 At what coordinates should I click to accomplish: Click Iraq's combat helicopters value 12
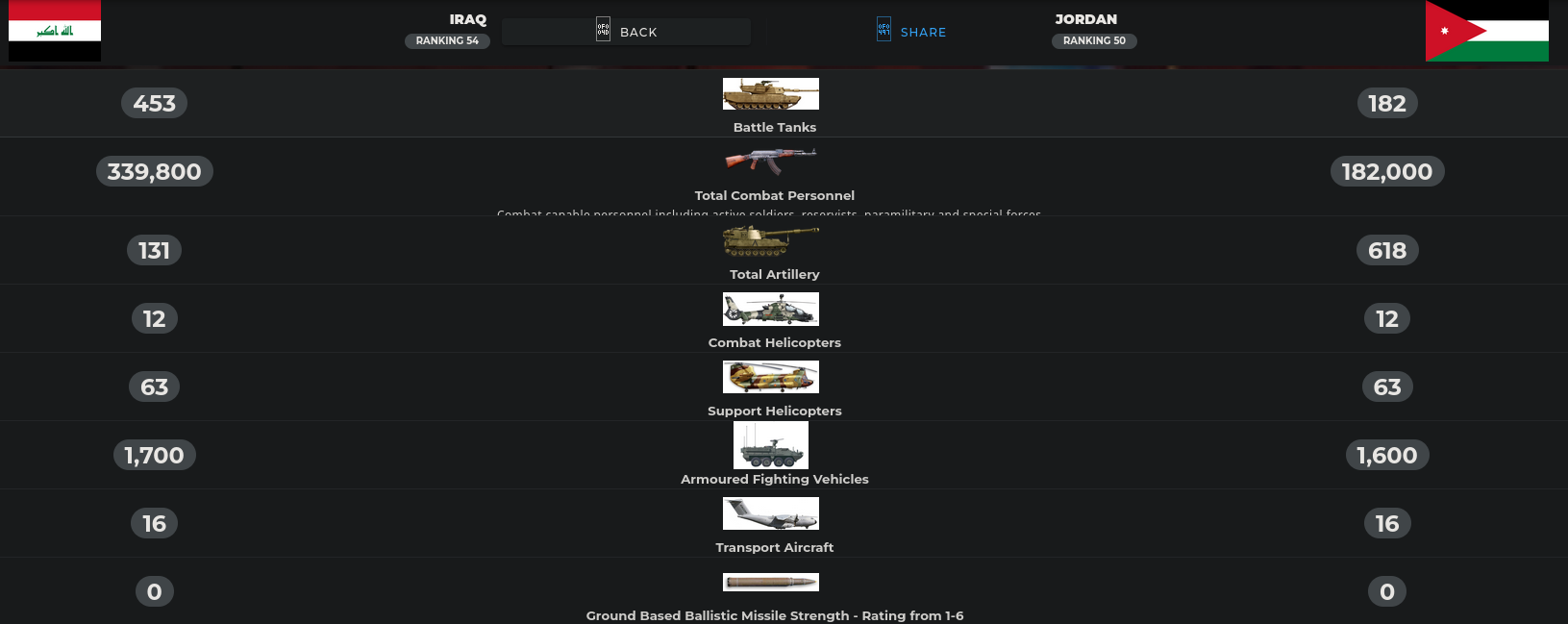[154, 318]
